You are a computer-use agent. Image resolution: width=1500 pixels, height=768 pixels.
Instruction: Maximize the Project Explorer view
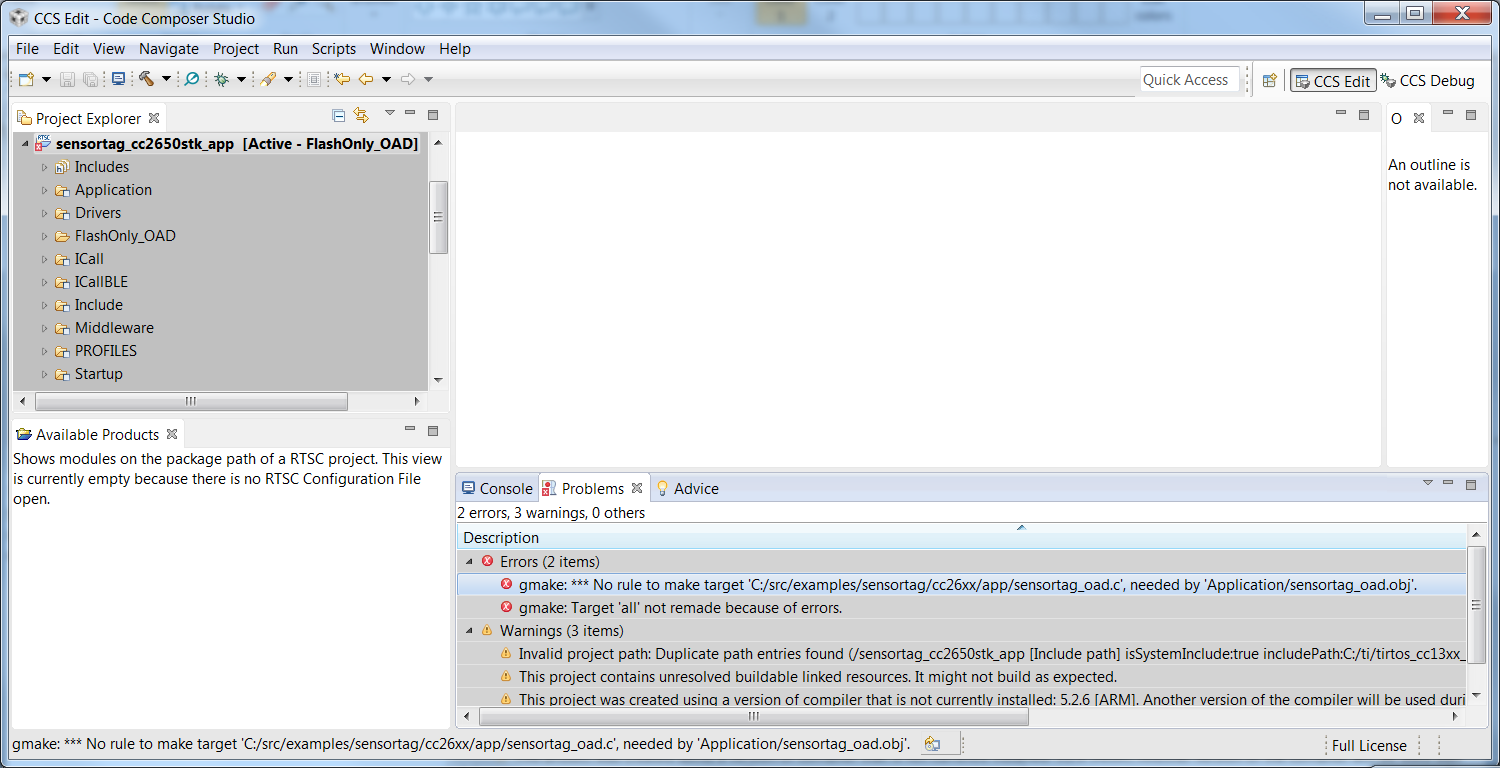click(433, 115)
